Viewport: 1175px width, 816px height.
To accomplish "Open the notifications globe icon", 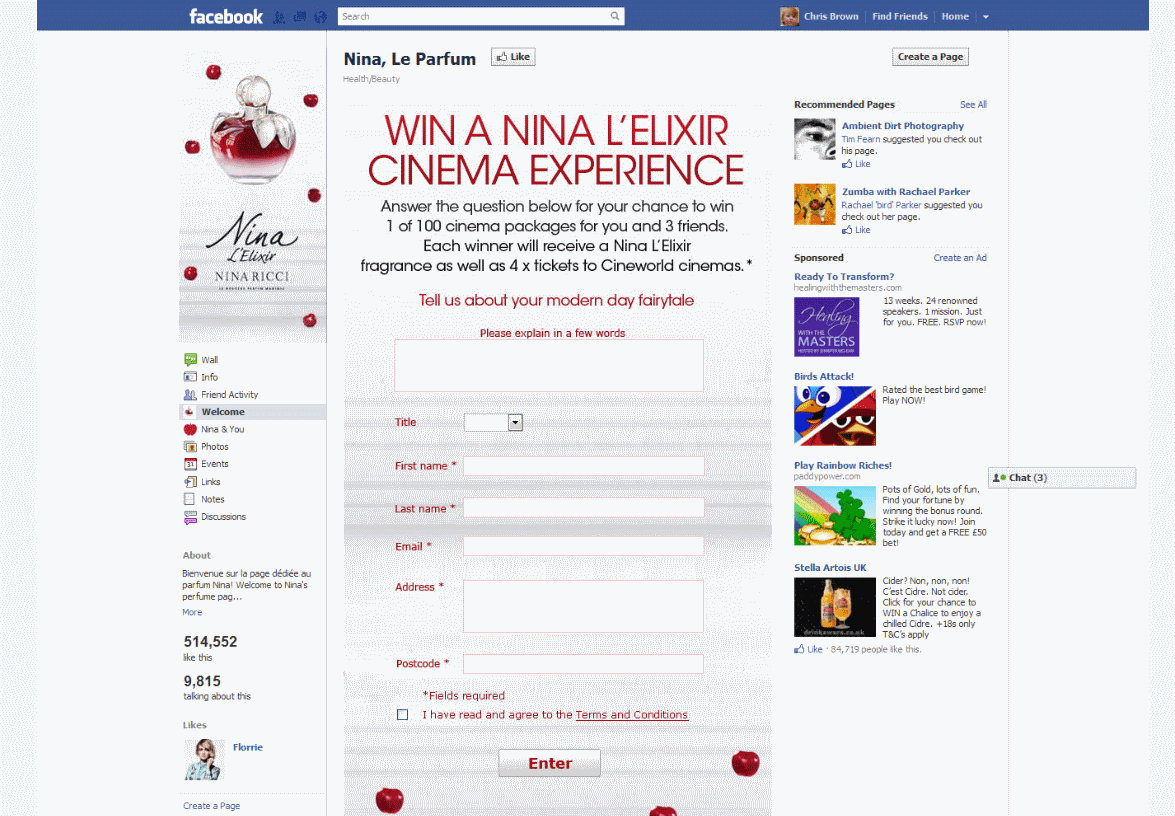I will (x=320, y=17).
